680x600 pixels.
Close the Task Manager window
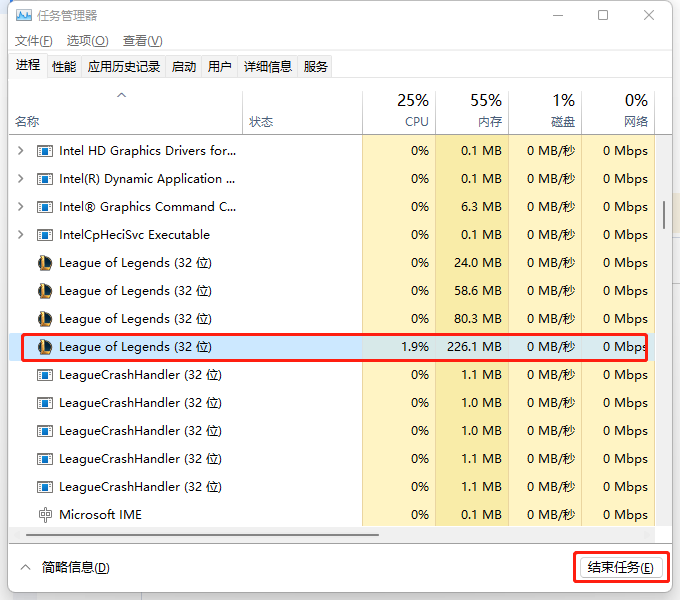(x=649, y=16)
